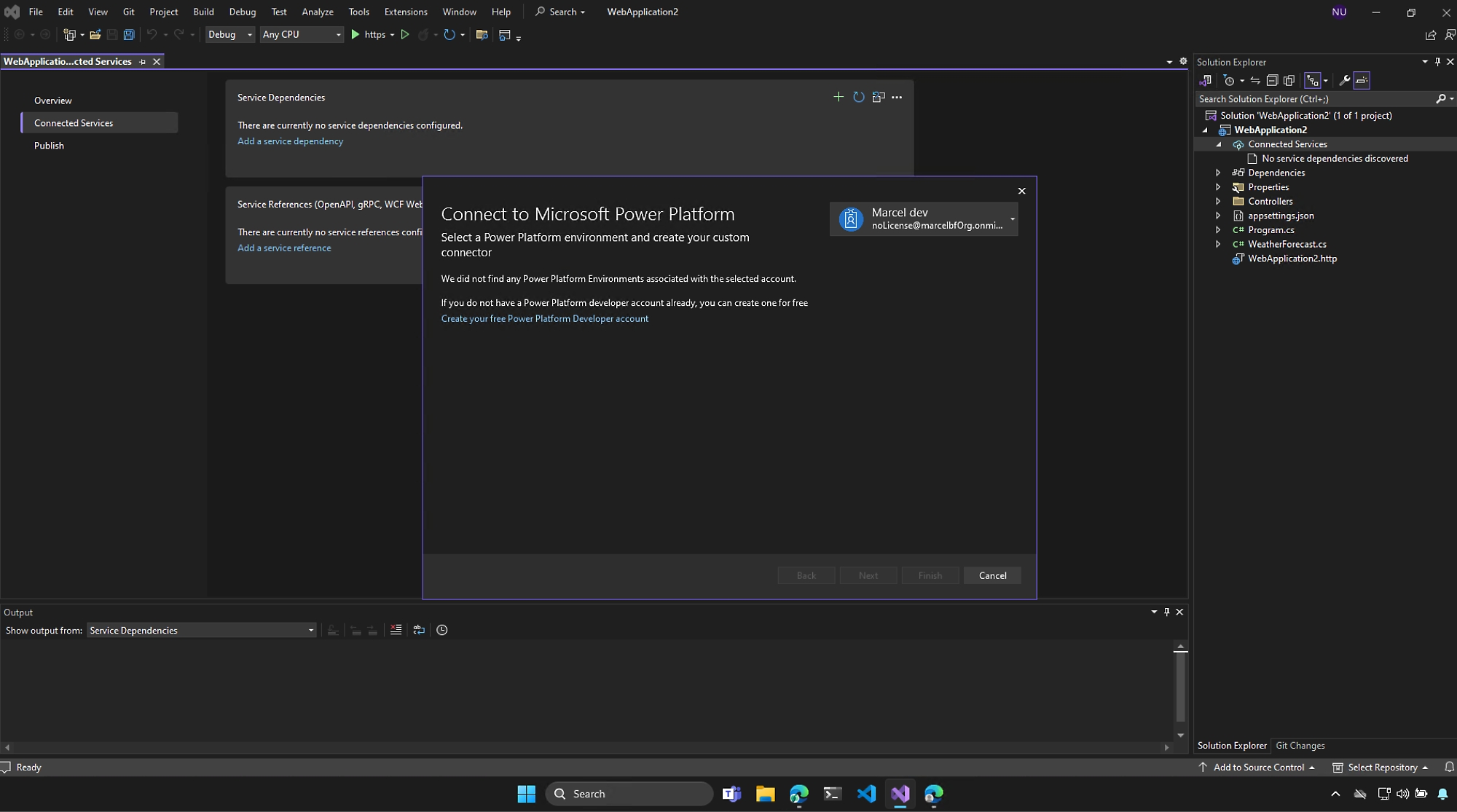
Task: Click Overview tab in Connected Services
Action: coord(53,100)
